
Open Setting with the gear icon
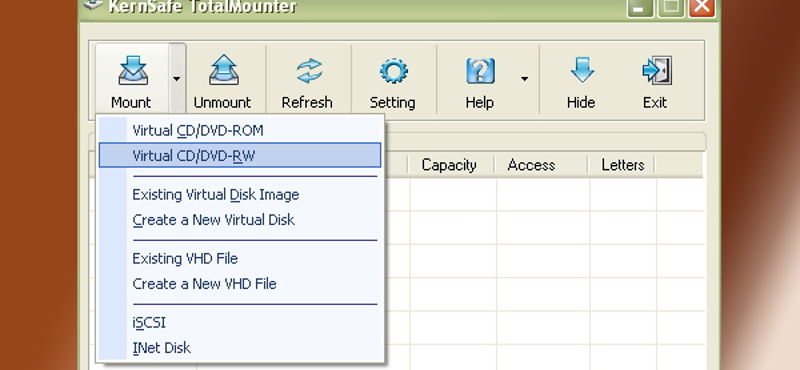pos(393,70)
